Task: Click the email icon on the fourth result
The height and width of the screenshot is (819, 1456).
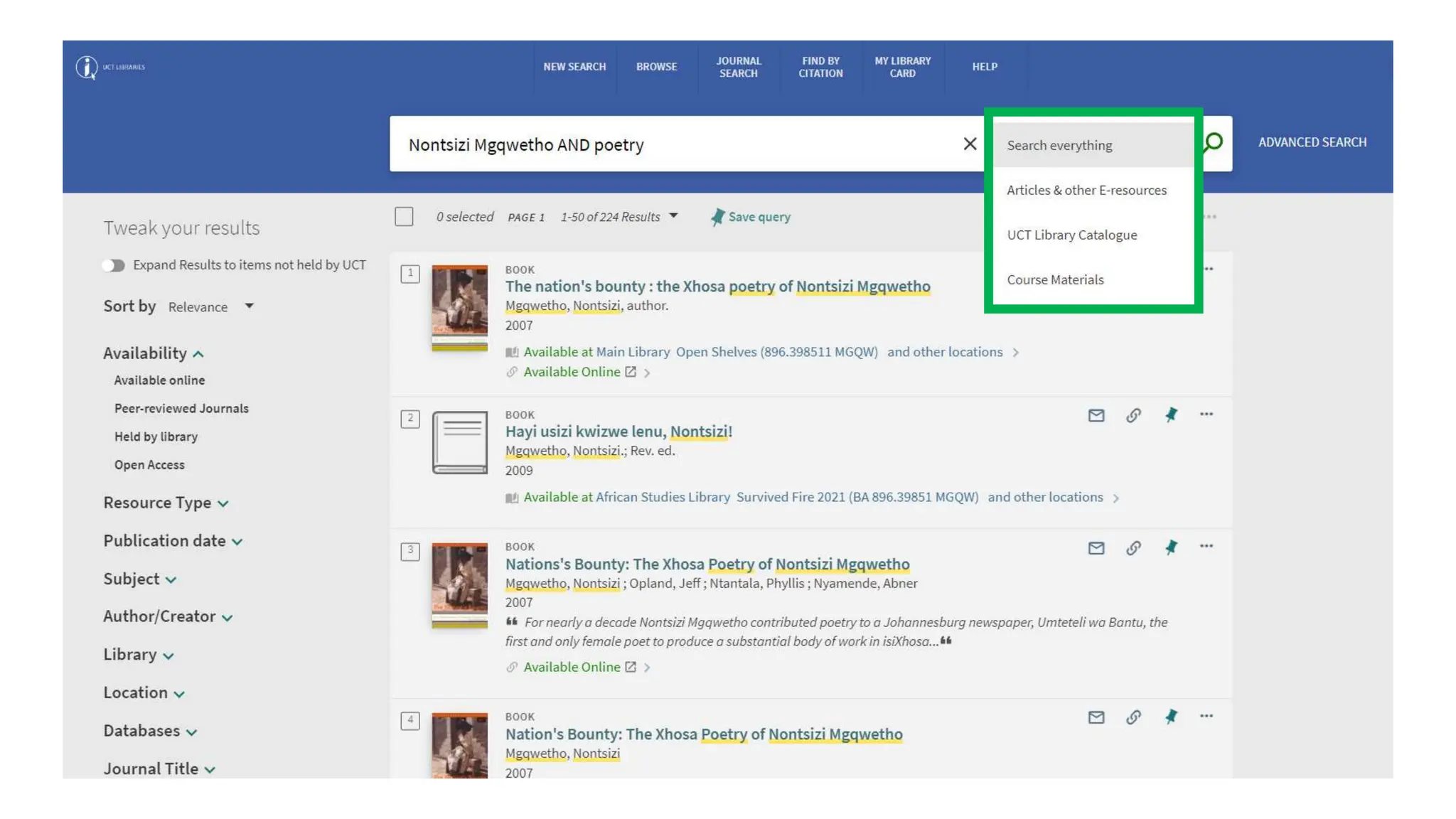Action: [x=1096, y=717]
